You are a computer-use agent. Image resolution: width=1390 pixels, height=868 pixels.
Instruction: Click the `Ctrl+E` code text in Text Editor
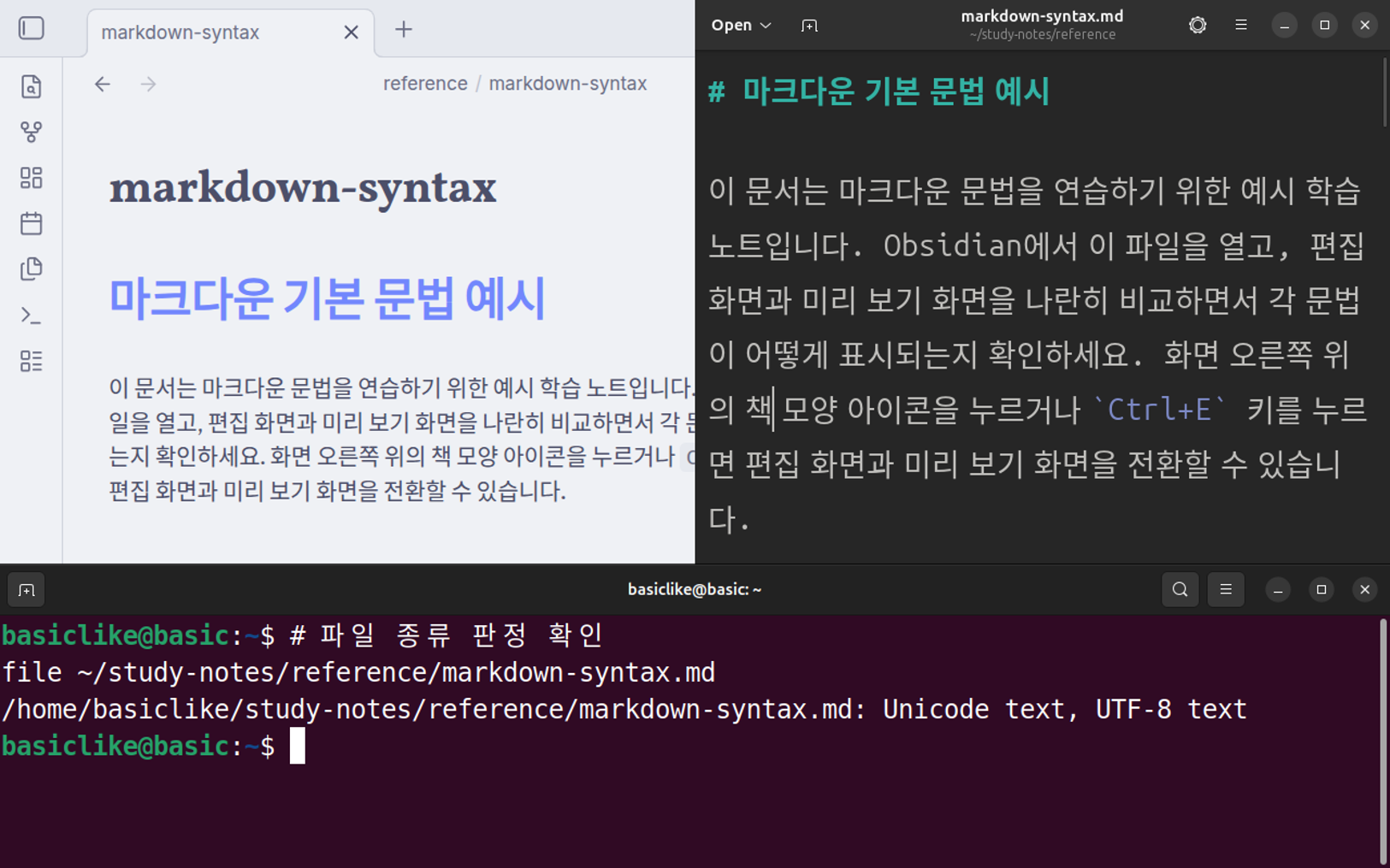coord(1160,410)
